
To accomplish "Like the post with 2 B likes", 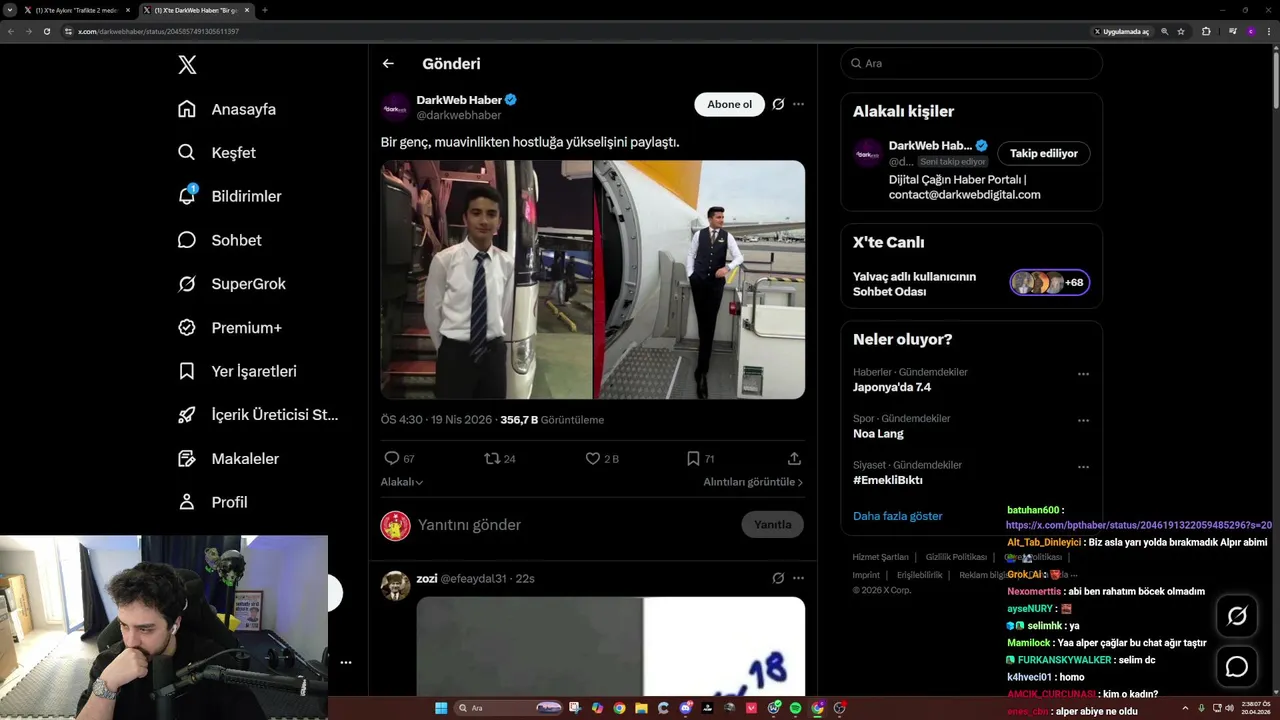I will click(x=593, y=458).
